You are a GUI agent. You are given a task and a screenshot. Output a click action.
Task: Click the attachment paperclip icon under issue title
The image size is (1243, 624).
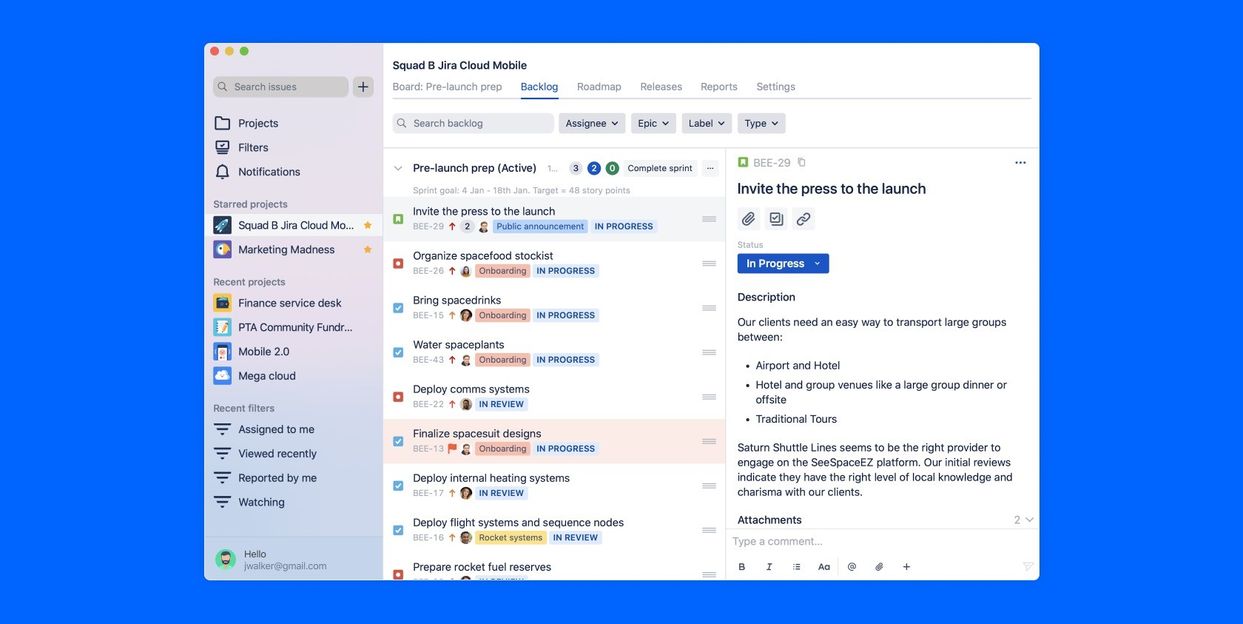[x=748, y=219]
